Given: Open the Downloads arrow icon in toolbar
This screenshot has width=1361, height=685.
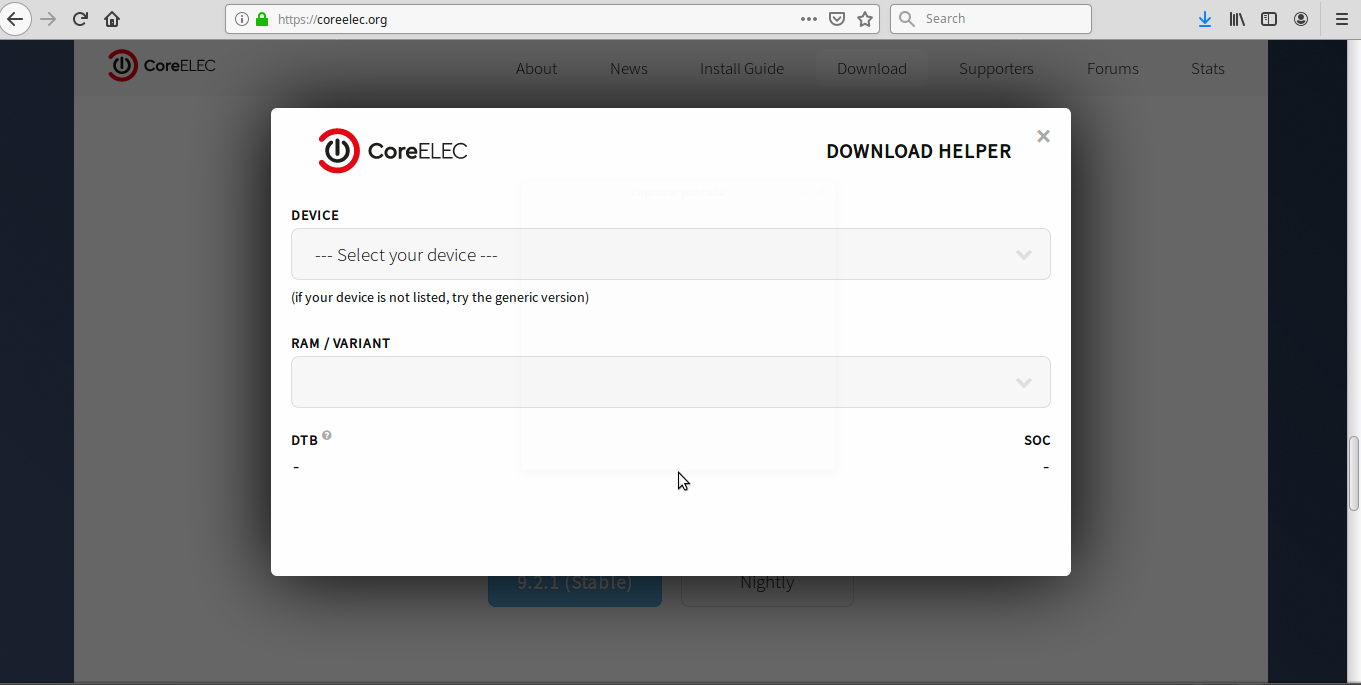Looking at the screenshot, I should (1205, 19).
